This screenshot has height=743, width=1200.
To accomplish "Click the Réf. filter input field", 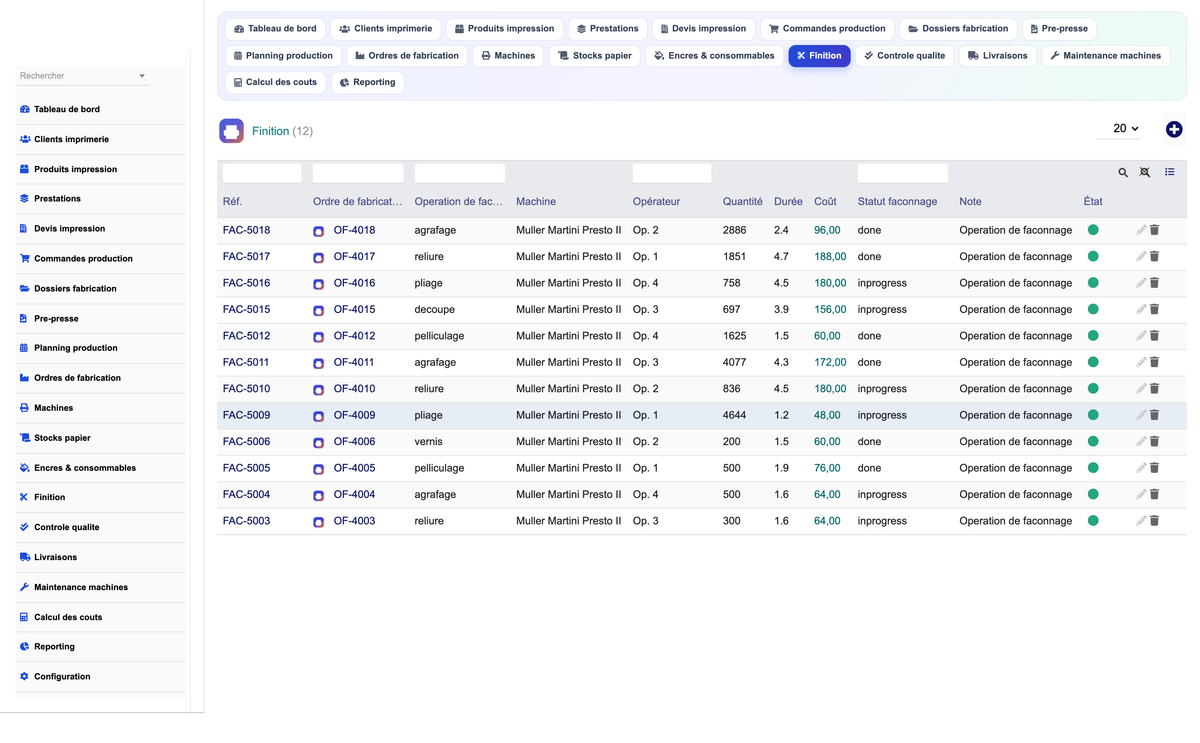I will point(262,173).
